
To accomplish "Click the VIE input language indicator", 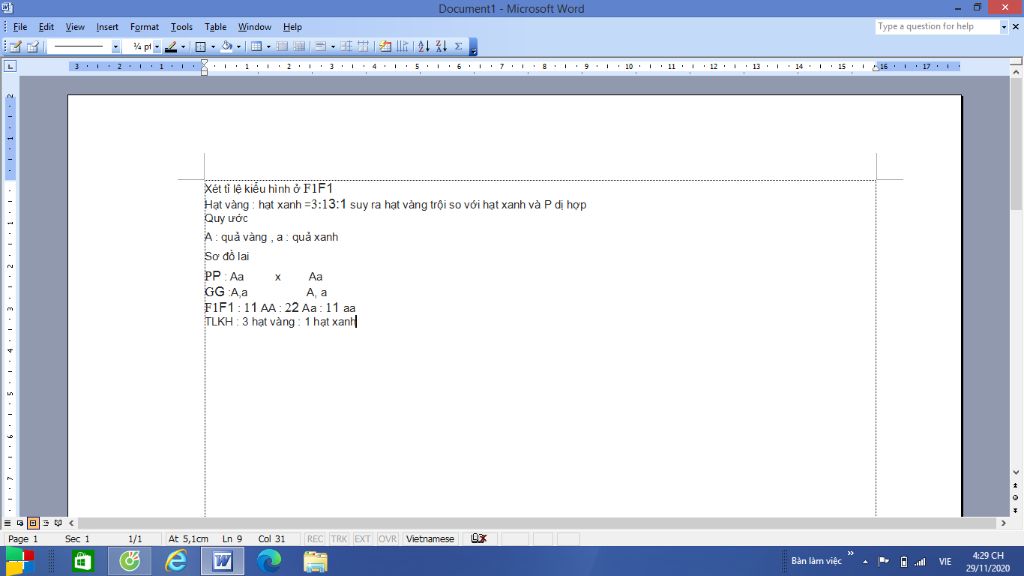I will (x=945, y=561).
